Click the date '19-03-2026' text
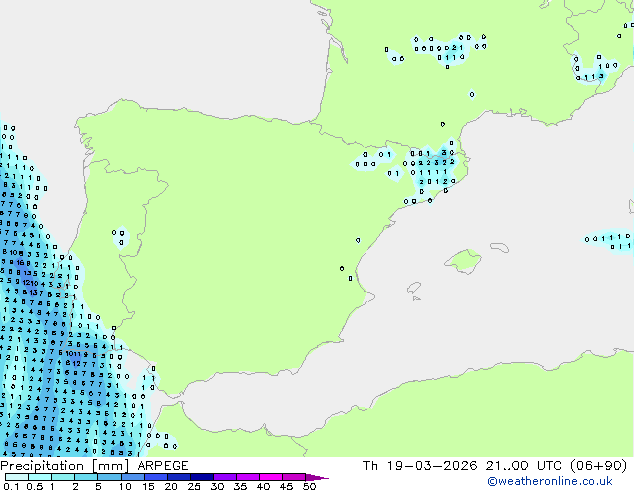Screen dimensions: 634x490 click(x=432, y=466)
